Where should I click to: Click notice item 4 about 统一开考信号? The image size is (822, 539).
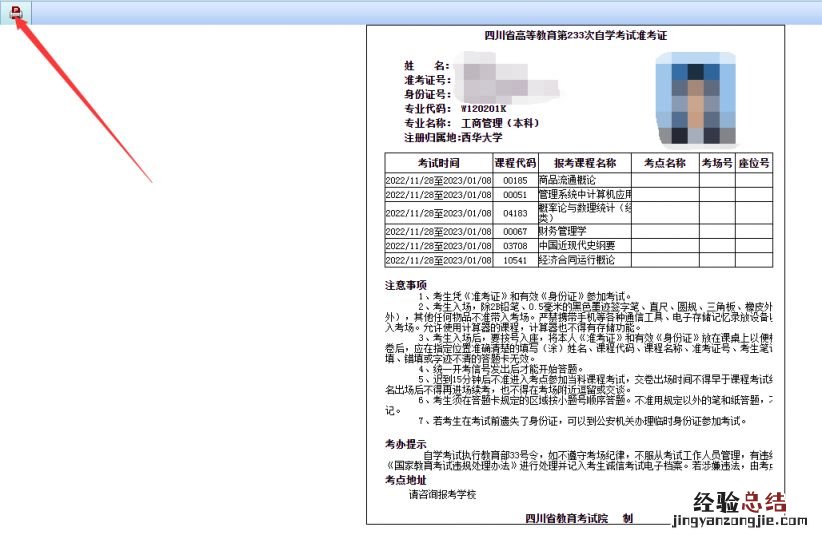tap(501, 369)
